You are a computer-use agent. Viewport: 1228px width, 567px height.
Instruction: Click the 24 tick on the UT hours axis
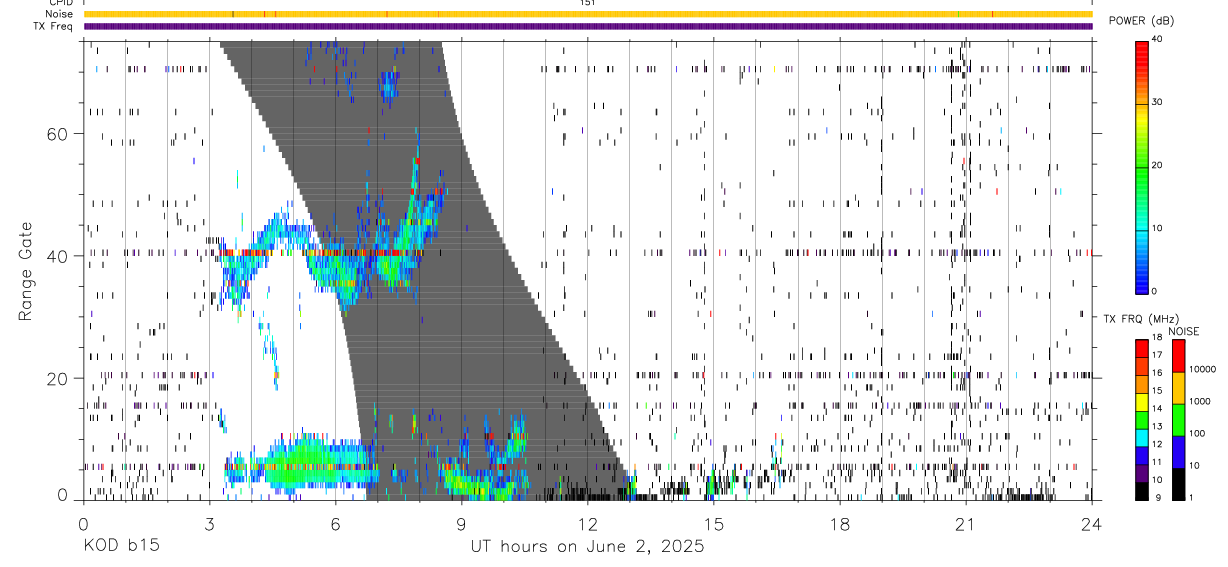(1092, 523)
